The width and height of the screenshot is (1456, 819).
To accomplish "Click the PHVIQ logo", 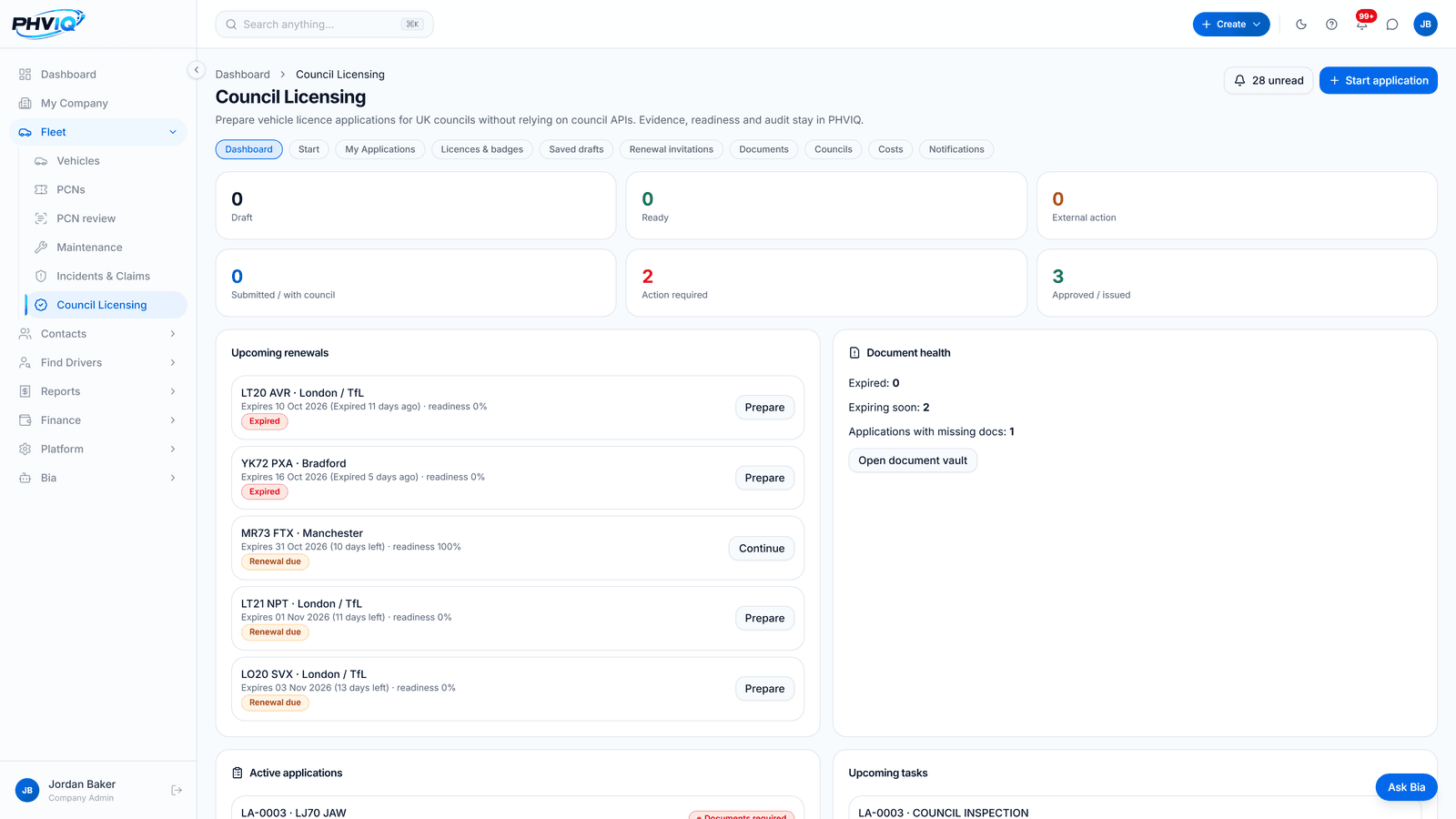I will 48,24.
